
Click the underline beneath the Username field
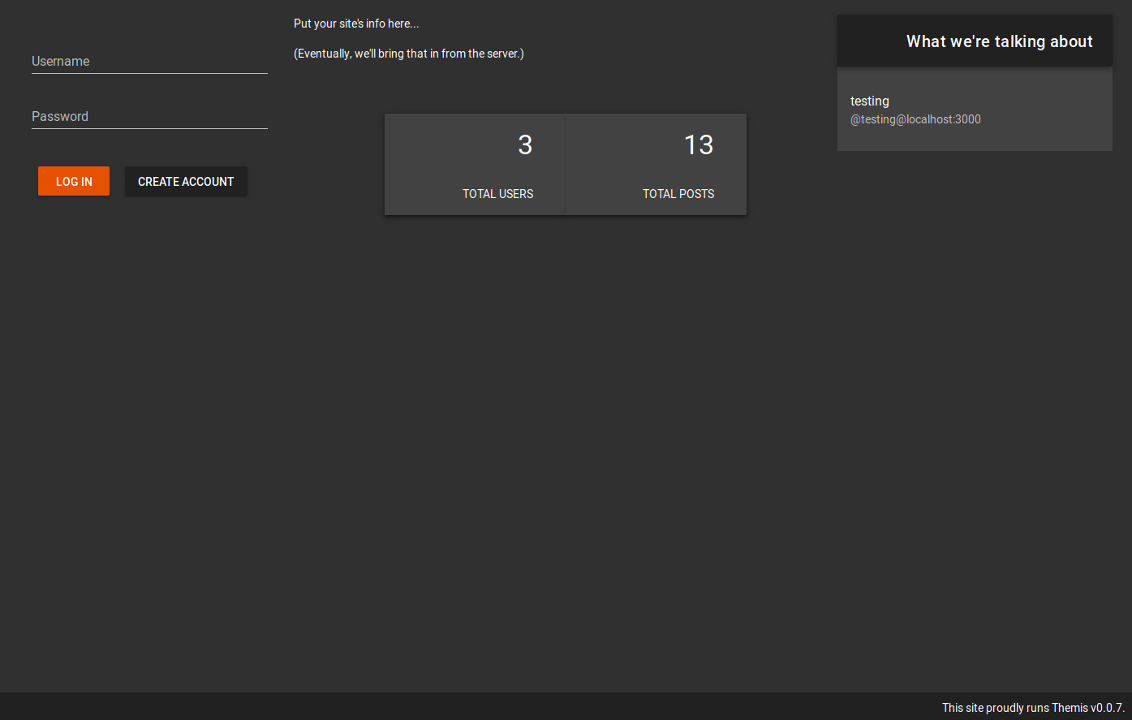[x=149, y=73]
